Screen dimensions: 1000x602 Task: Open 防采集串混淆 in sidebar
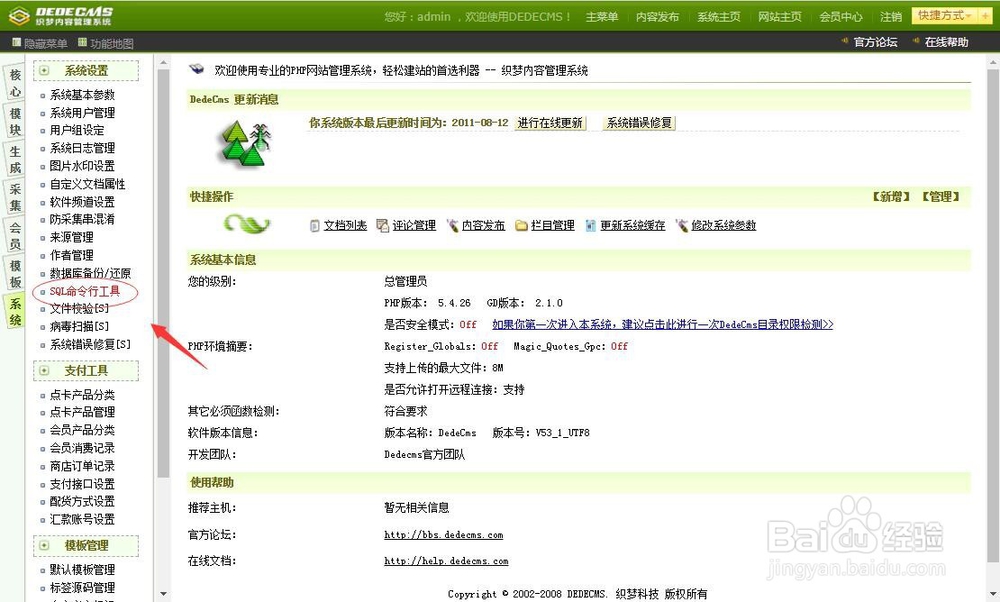tap(82, 219)
